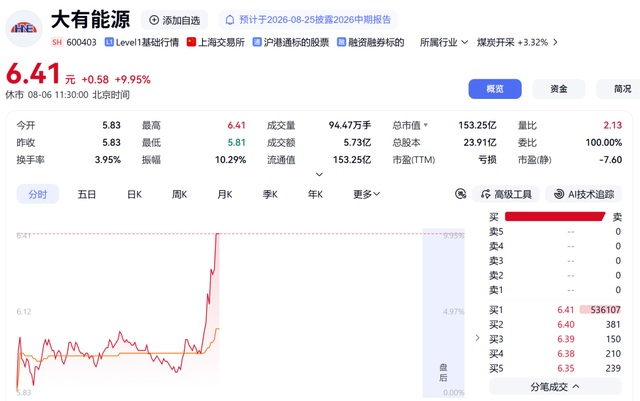Click the 买1 price 6.41
Screen dimensions: 640x401
point(566,310)
